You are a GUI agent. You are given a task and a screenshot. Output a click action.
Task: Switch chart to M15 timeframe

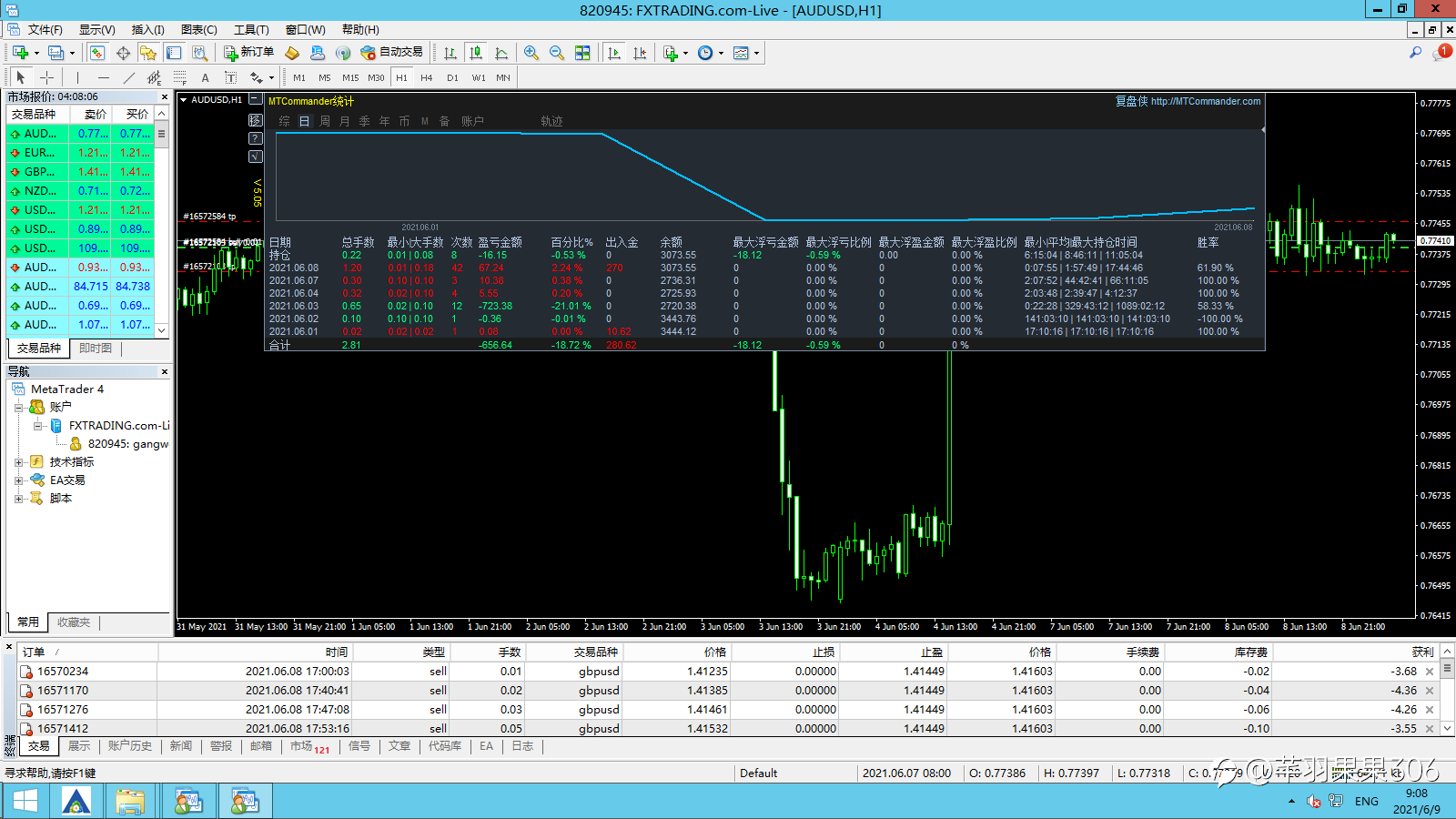pos(350,77)
